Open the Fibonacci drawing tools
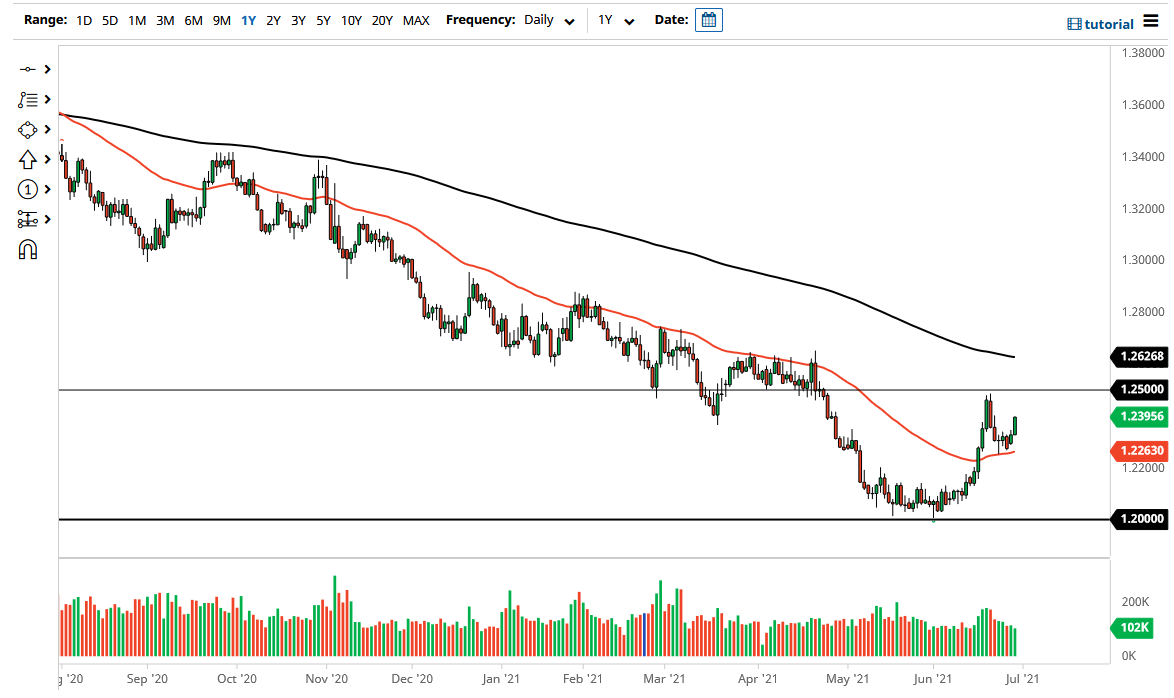1174x698 pixels. point(28,99)
